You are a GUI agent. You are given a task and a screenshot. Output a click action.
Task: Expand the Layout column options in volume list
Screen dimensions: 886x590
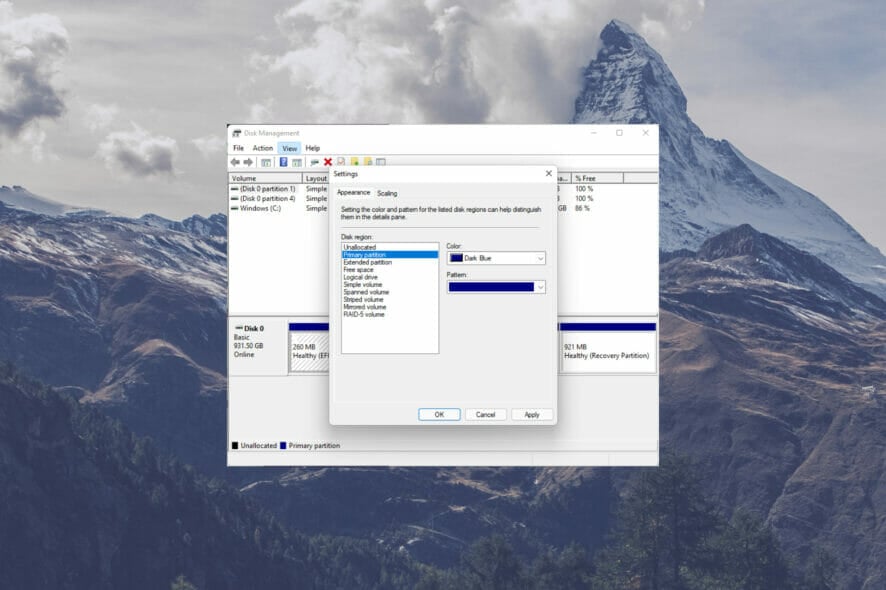click(x=316, y=178)
